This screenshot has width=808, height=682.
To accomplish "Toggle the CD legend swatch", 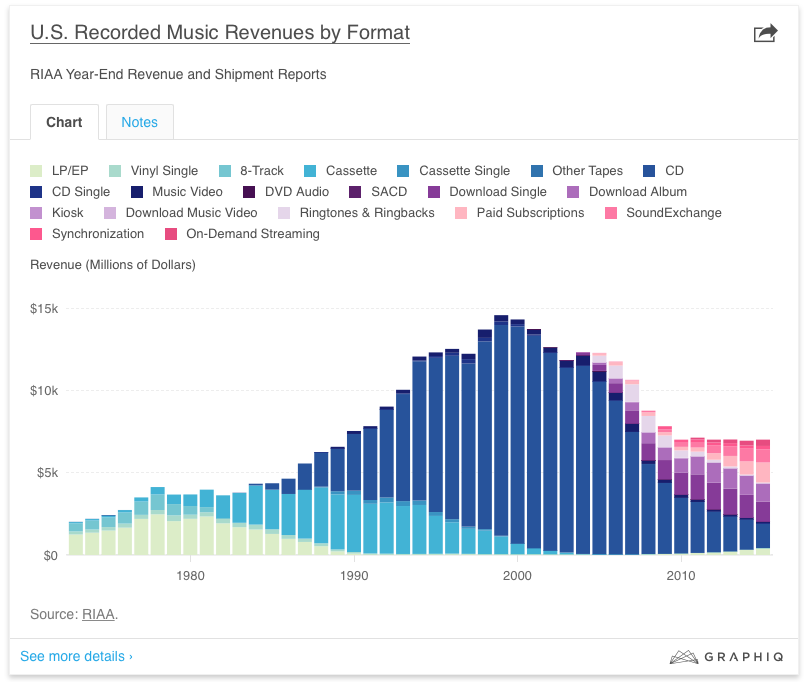I will 649,171.
